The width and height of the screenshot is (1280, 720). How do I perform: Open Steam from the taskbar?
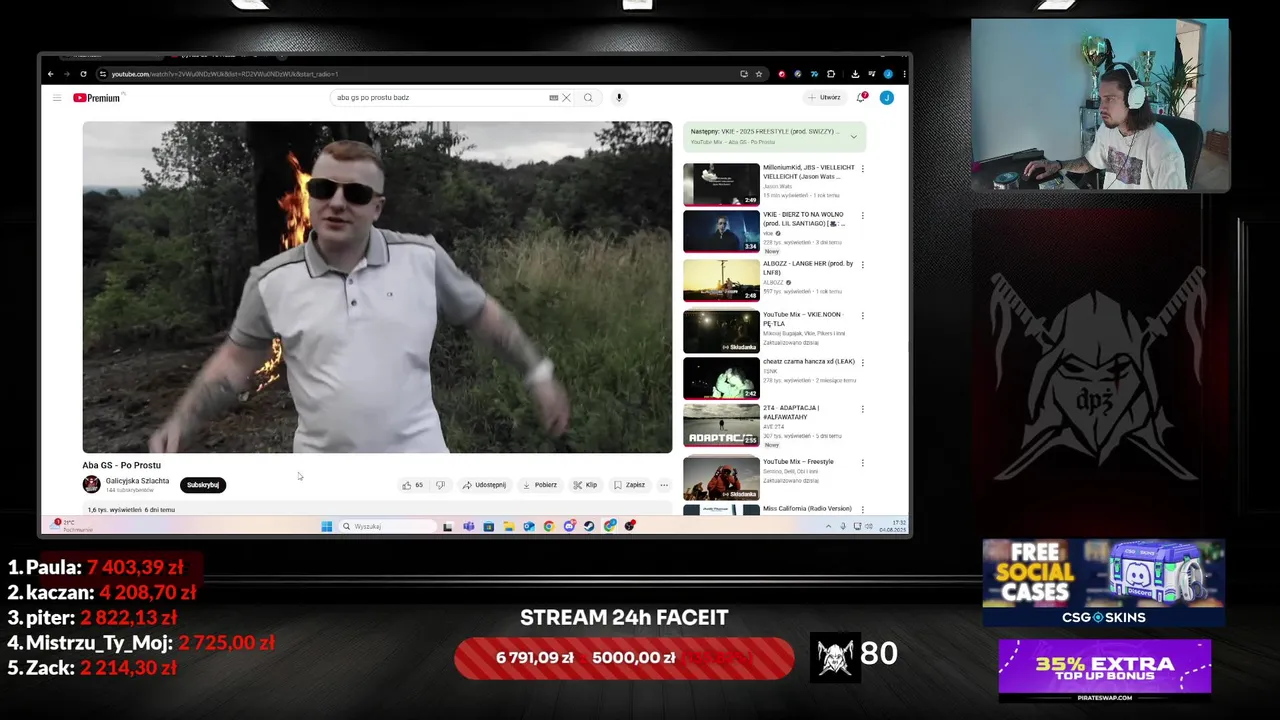(590, 526)
